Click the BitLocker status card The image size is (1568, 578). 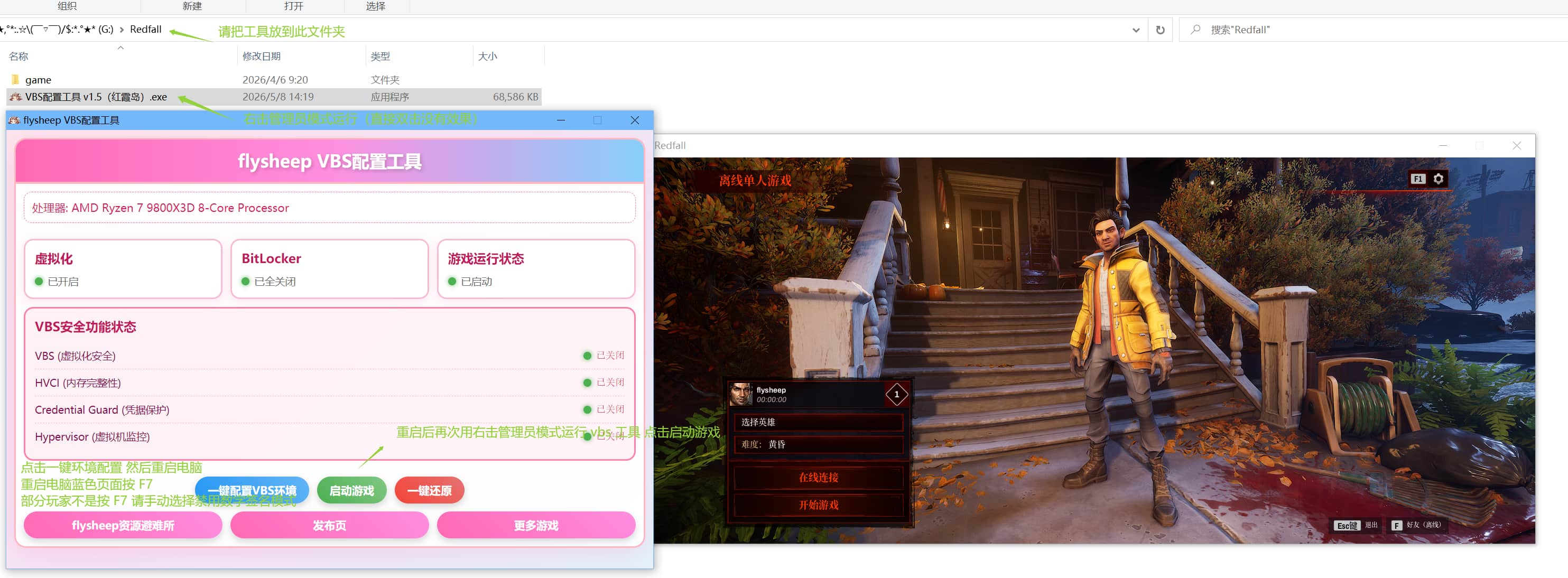(x=329, y=269)
